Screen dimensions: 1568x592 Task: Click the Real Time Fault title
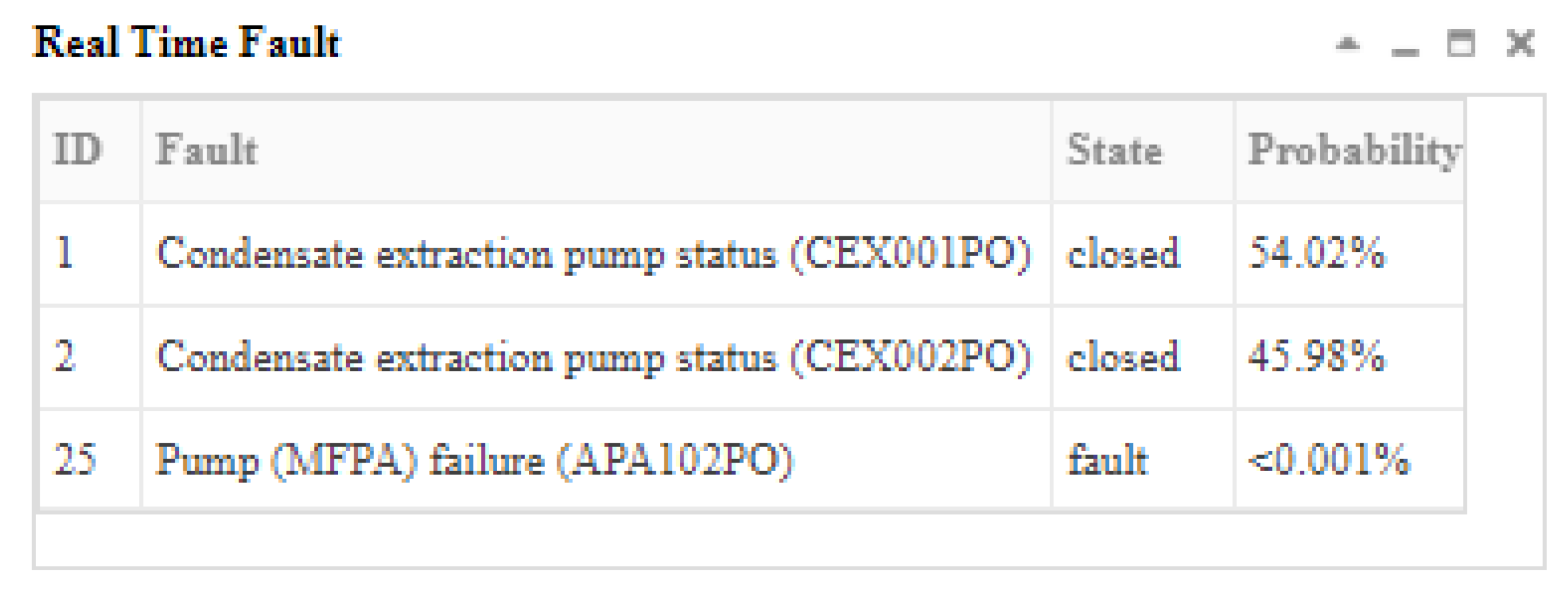pyautogui.click(x=186, y=42)
